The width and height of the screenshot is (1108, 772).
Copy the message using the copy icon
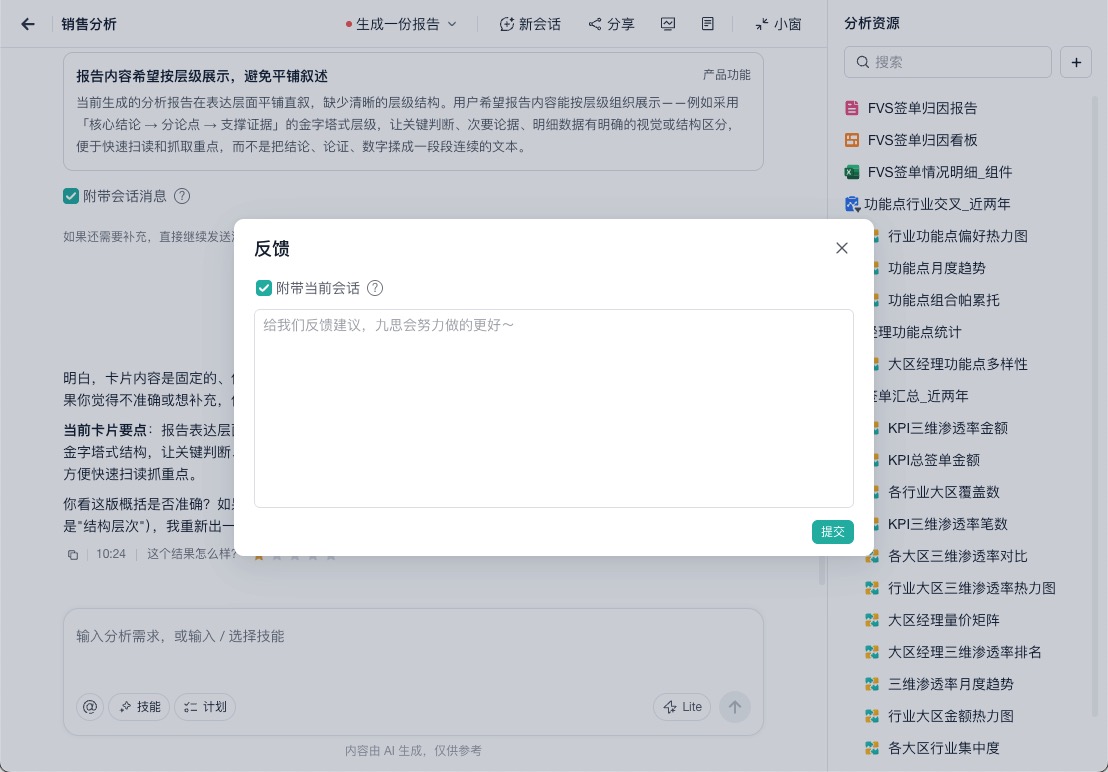click(x=73, y=554)
